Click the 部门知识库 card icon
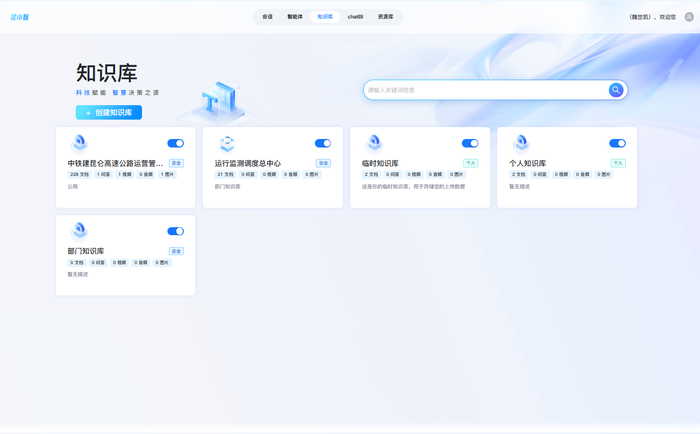Image resolution: width=700 pixels, height=434 pixels. click(79, 231)
